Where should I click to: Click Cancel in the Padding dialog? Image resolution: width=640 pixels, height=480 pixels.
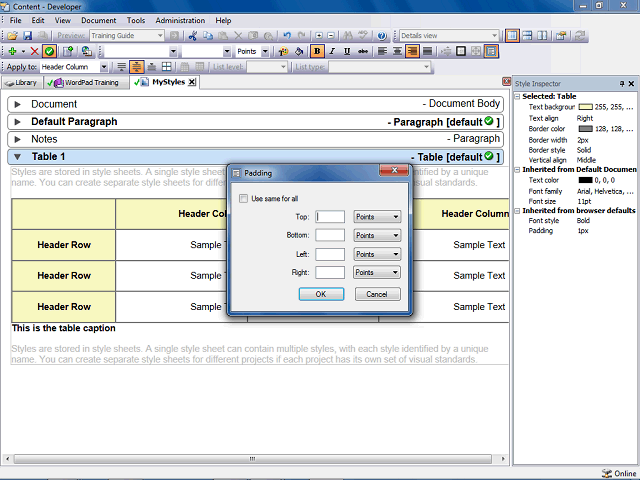[378, 294]
